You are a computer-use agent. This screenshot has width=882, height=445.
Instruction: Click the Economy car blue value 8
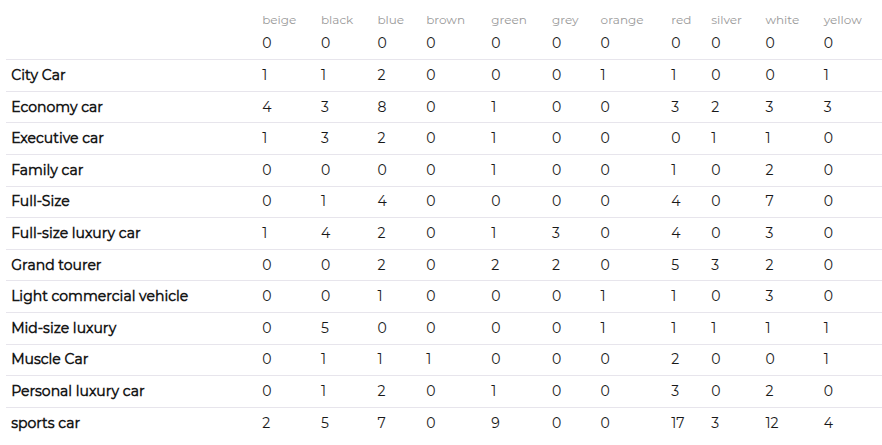pos(382,107)
